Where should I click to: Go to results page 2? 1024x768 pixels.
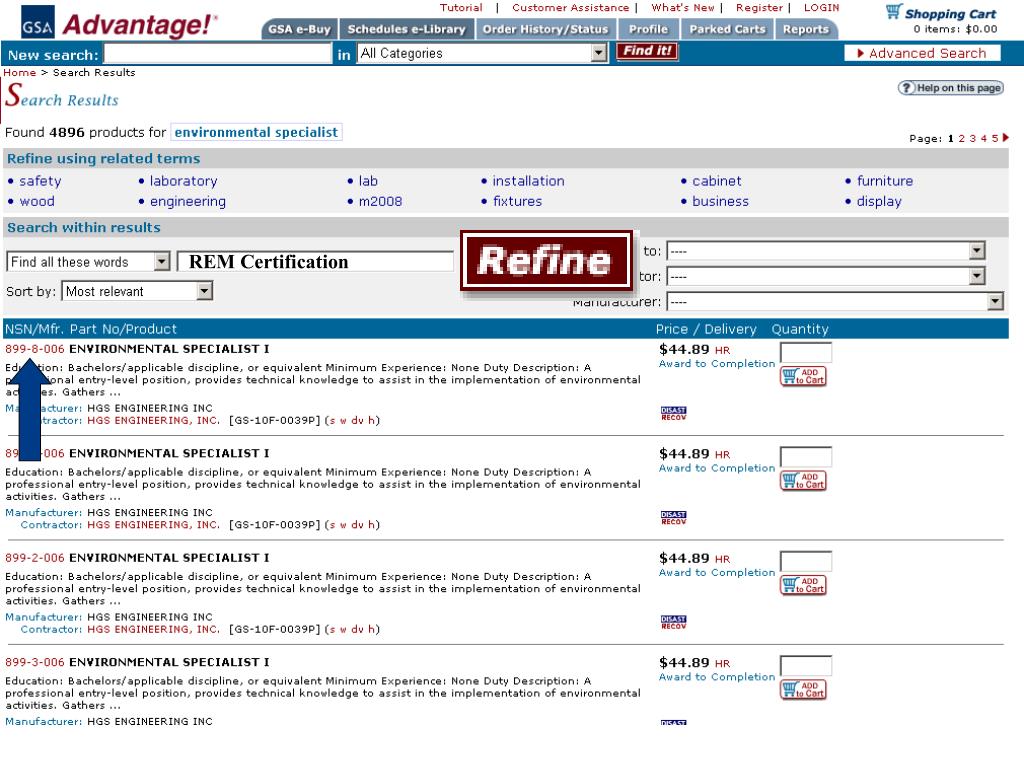pos(961,138)
